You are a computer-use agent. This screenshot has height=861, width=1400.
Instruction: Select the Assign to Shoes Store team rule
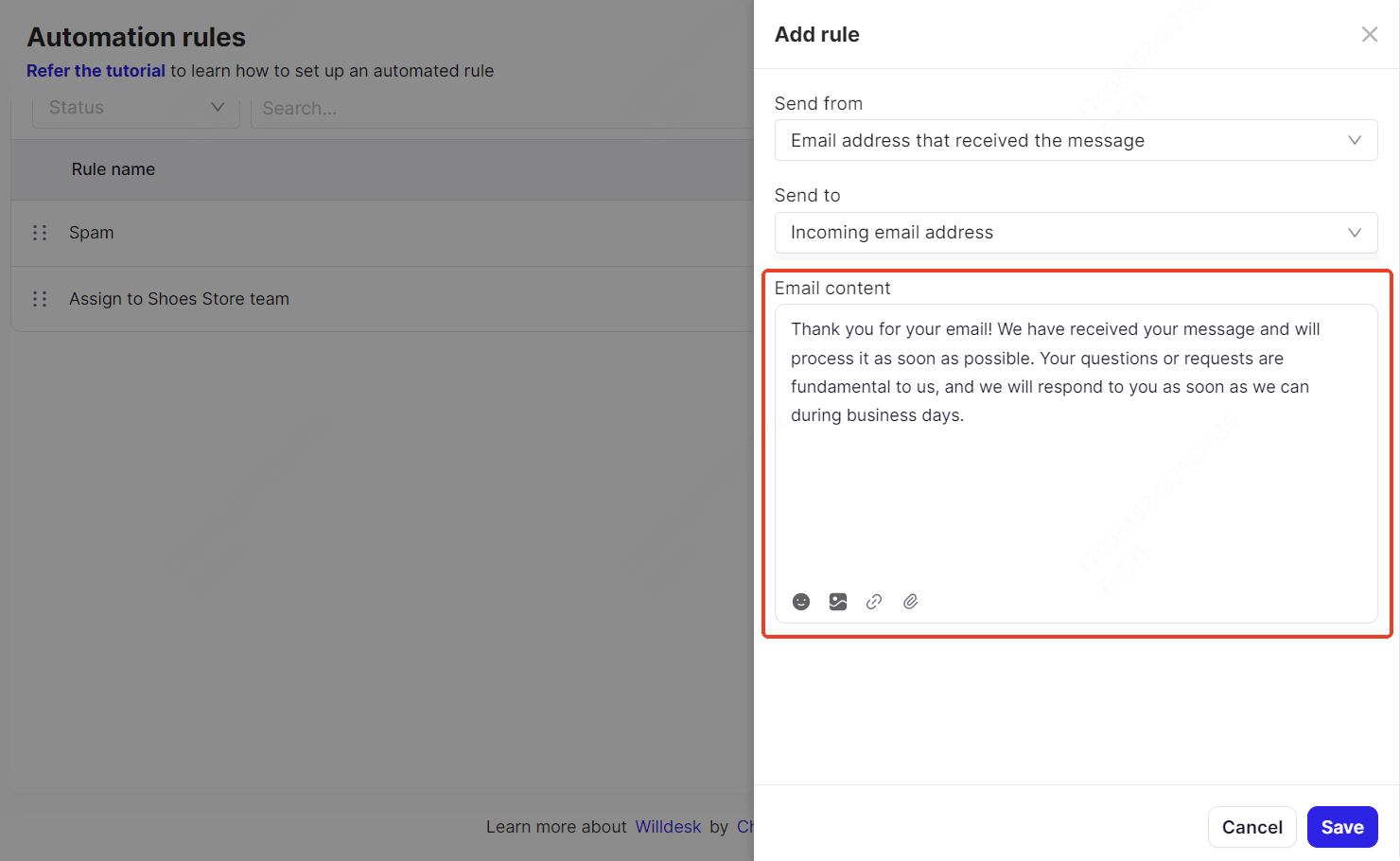click(382, 299)
